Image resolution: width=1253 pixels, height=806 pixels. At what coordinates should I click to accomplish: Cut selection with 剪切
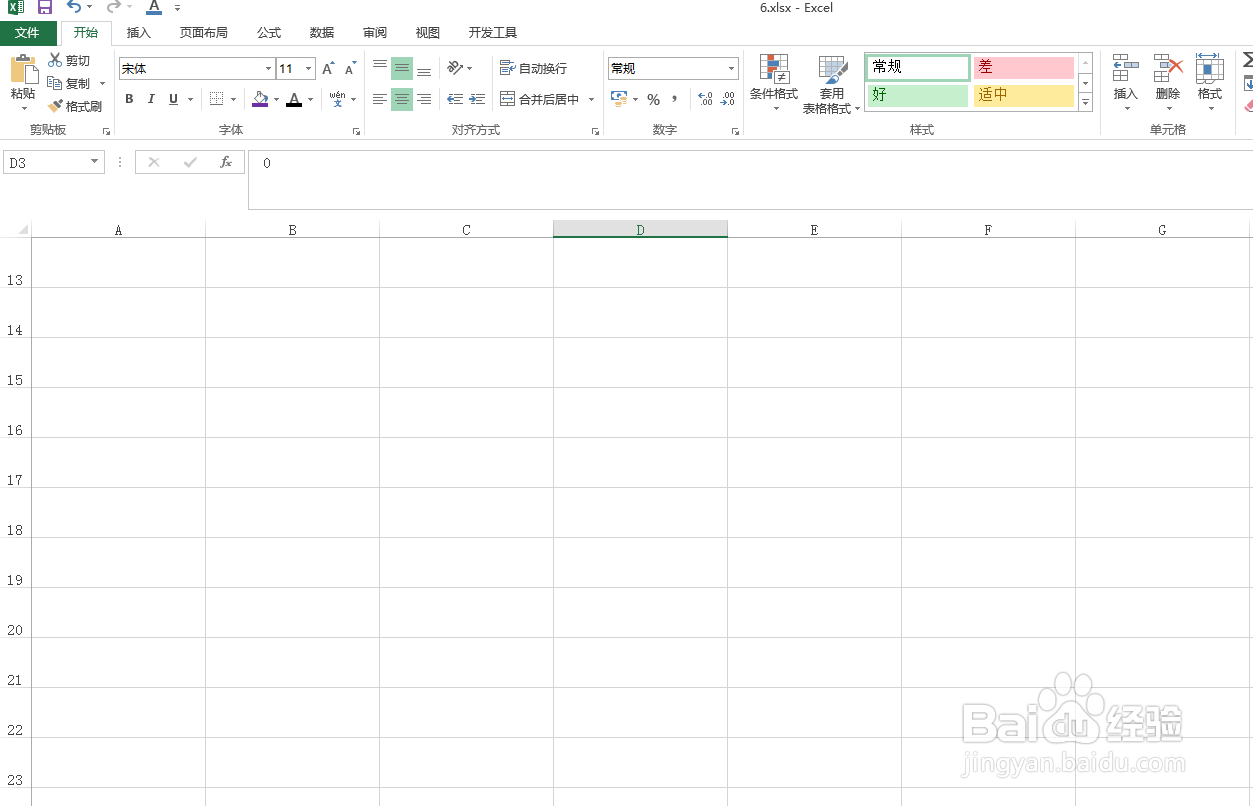(69, 61)
